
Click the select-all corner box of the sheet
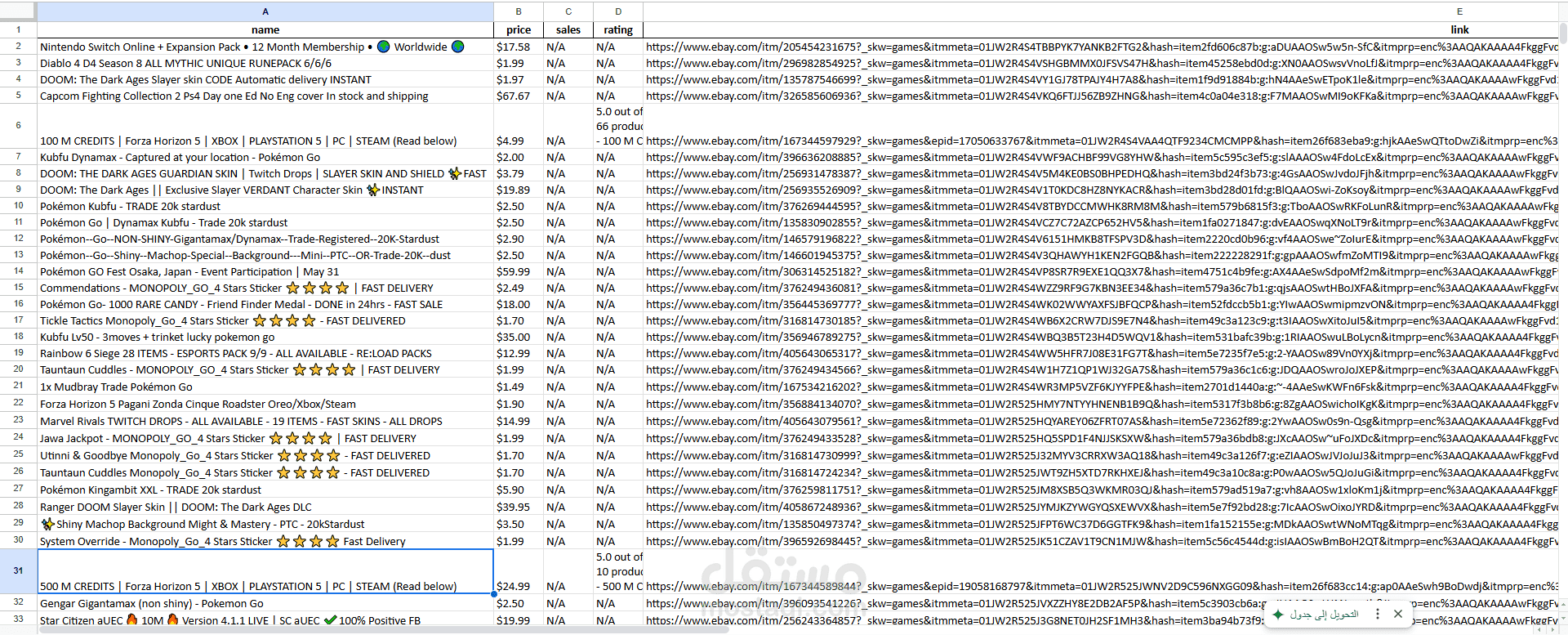[x=18, y=11]
